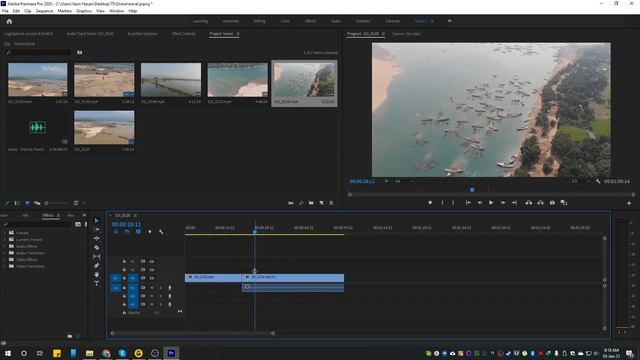
Task: Click the Go to In button
Action: pyautogui.click(x=468, y=202)
